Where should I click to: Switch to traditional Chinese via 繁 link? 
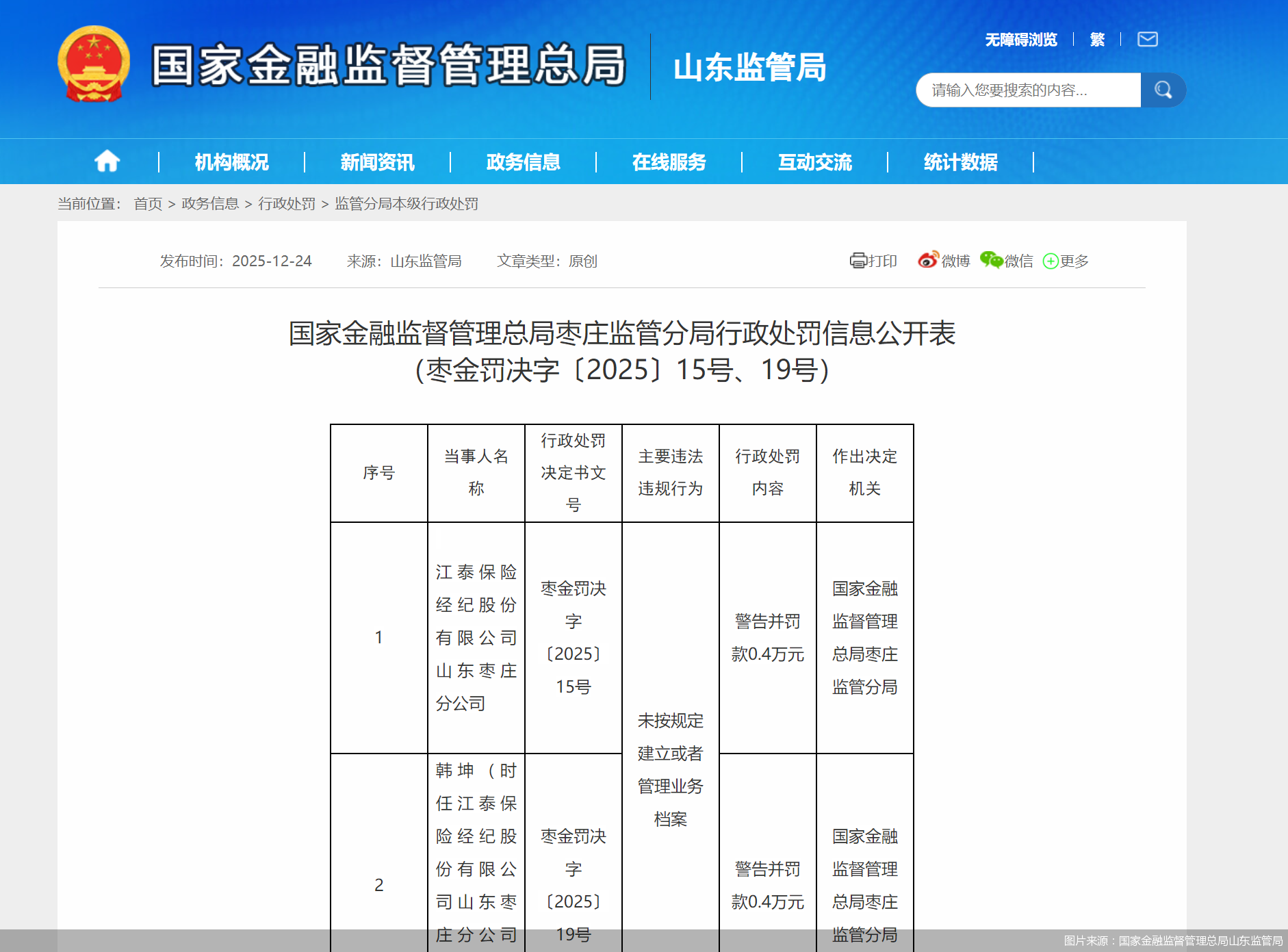1096,39
